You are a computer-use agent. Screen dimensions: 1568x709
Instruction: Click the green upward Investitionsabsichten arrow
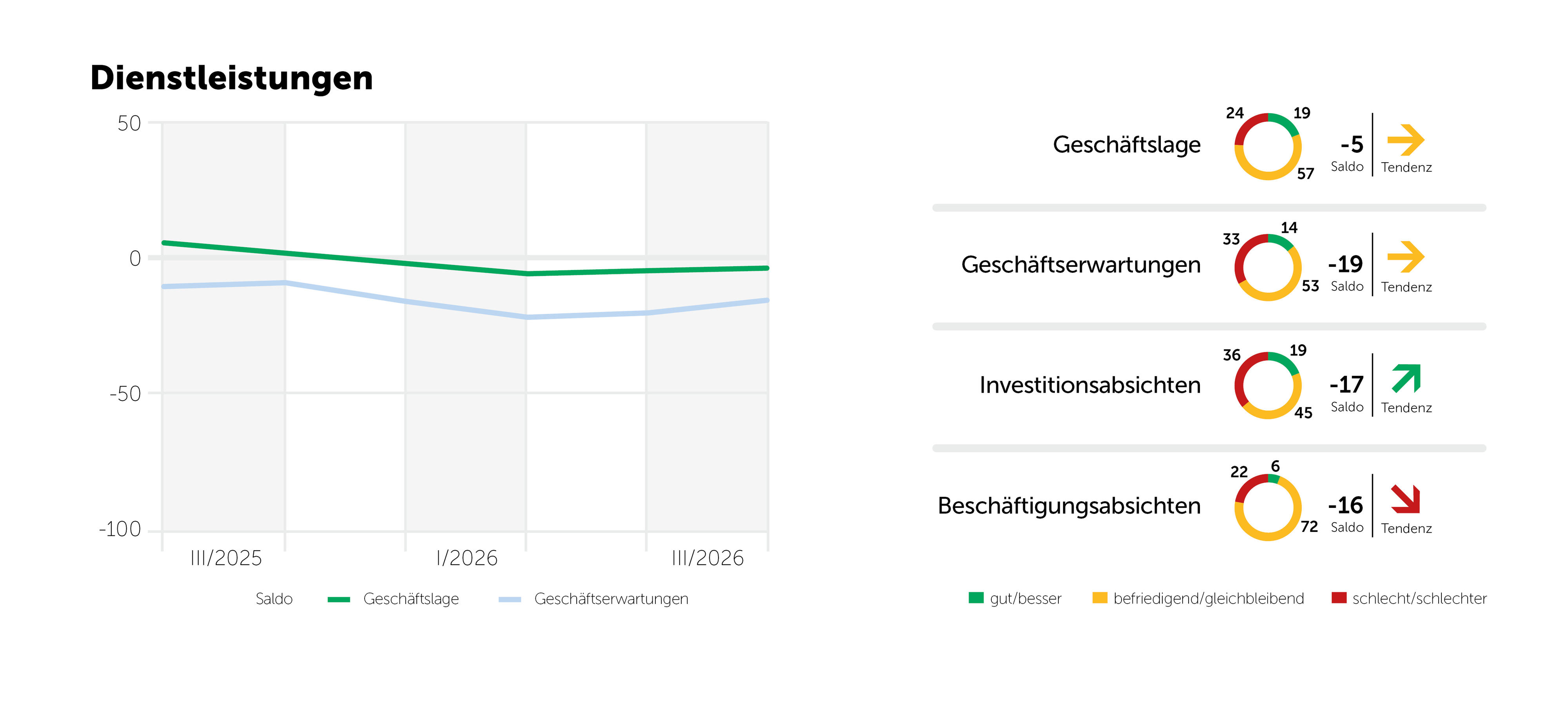[1406, 378]
